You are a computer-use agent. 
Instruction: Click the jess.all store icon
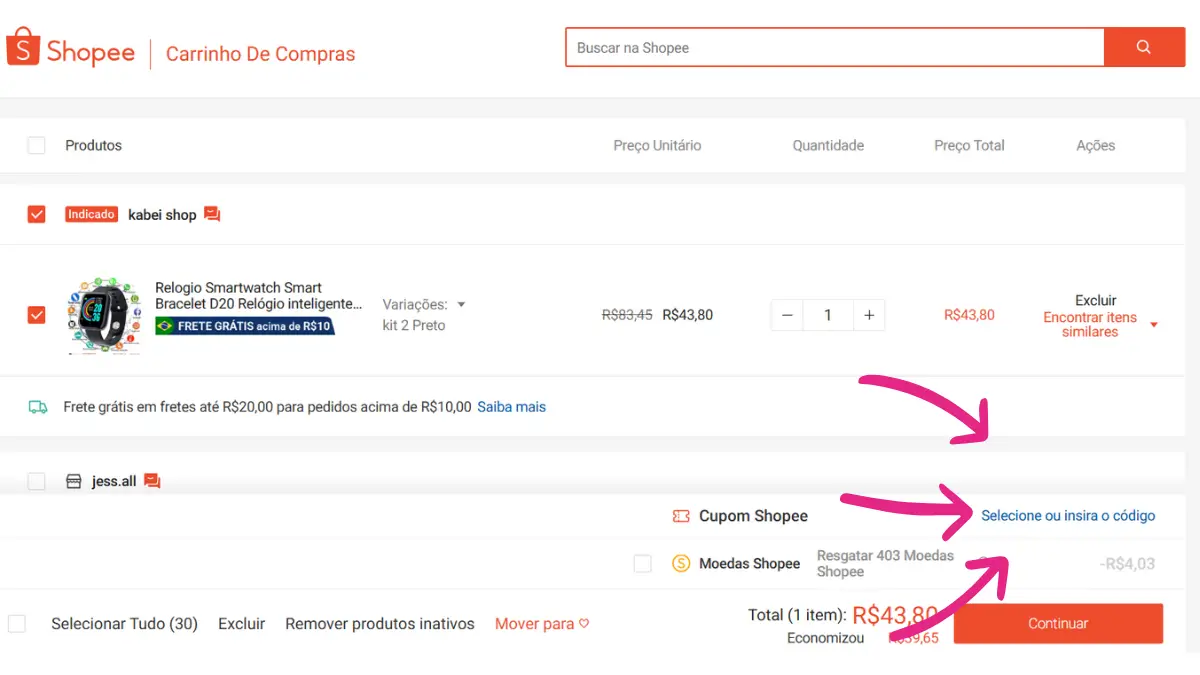(x=73, y=481)
